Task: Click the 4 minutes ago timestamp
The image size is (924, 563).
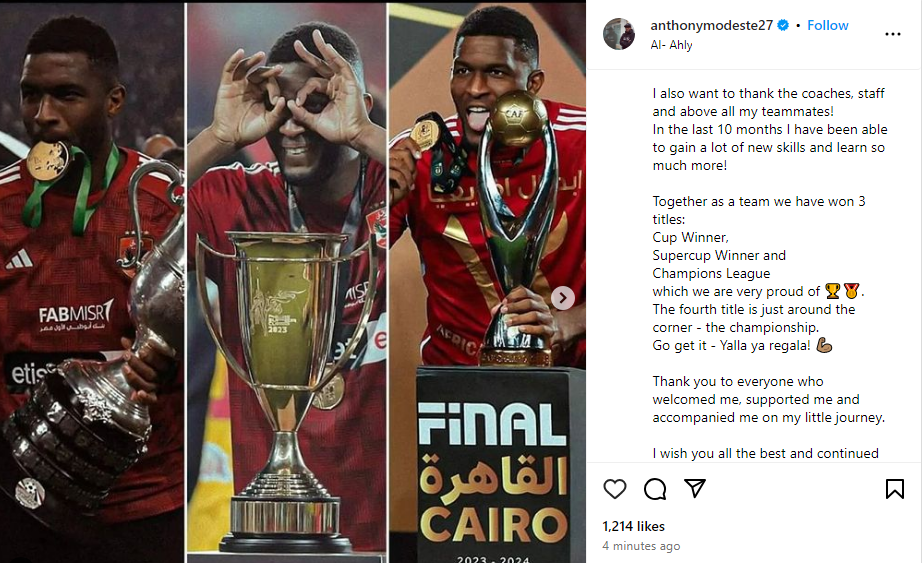Action: [x=641, y=546]
